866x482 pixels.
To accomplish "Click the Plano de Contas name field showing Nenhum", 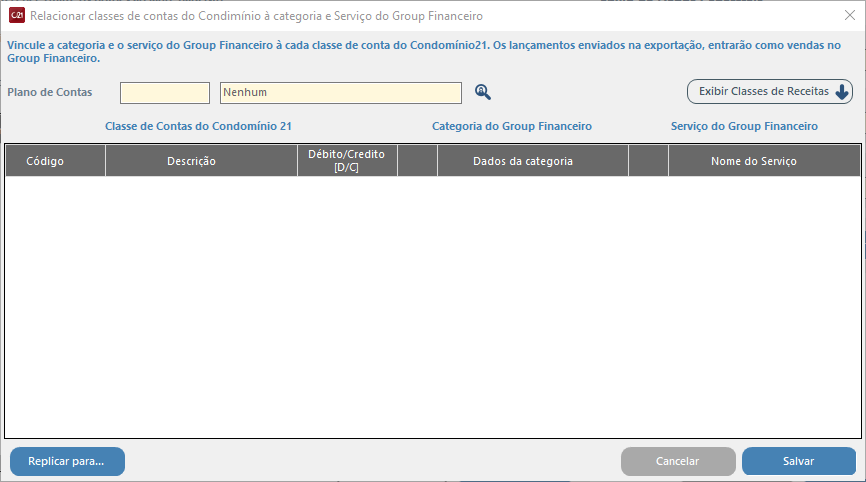I will coord(341,93).
